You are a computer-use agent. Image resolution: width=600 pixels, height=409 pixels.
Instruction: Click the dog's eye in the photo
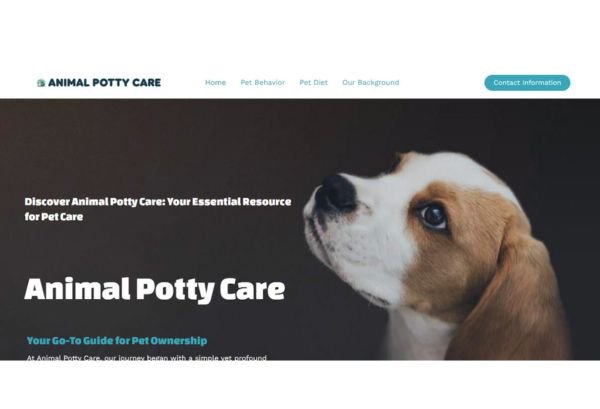click(433, 216)
